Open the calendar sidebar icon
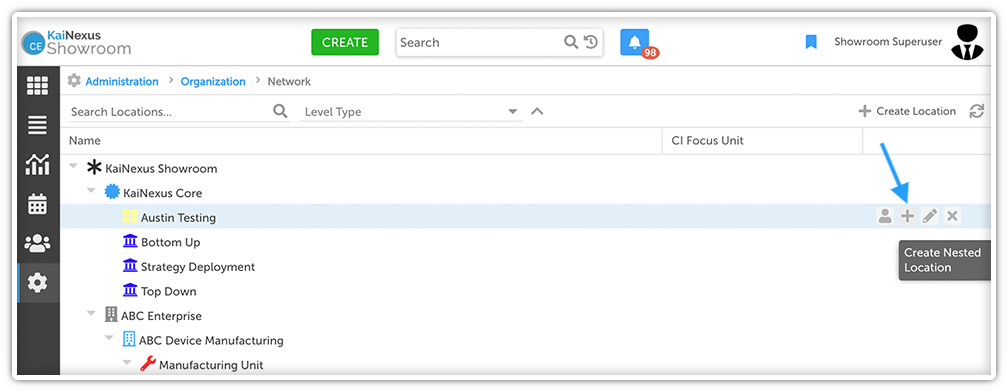Screen dimensions: 1008x392 coord(37,204)
